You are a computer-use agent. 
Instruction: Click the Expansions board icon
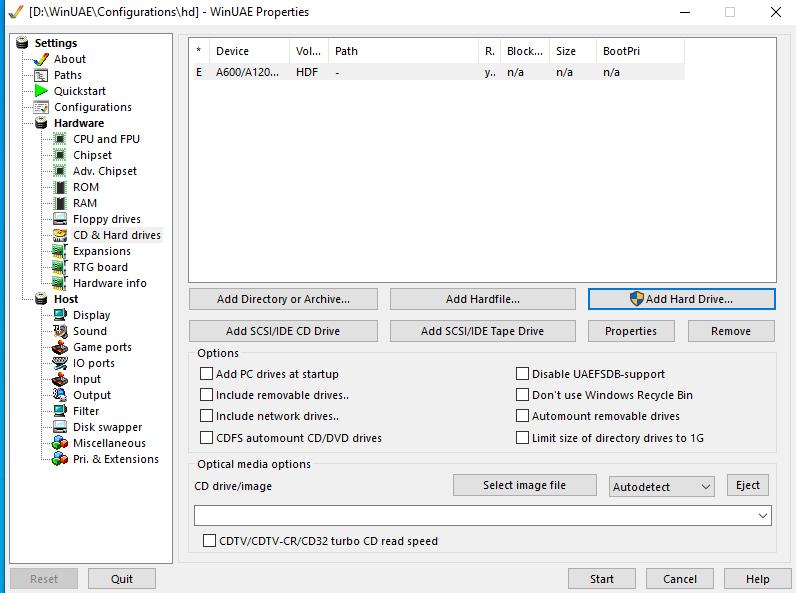coord(60,251)
